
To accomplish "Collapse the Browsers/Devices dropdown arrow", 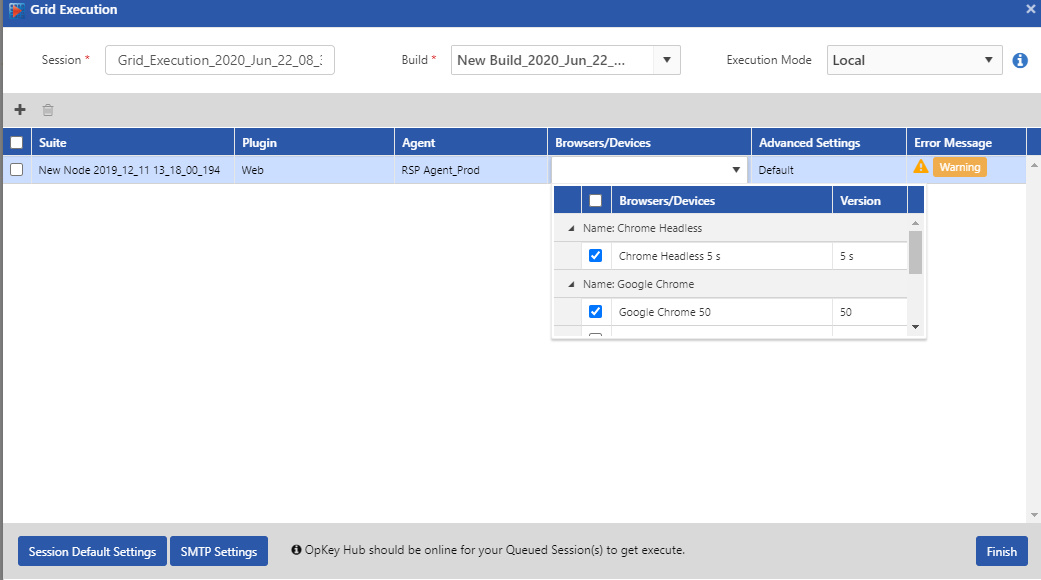I will tap(737, 170).
